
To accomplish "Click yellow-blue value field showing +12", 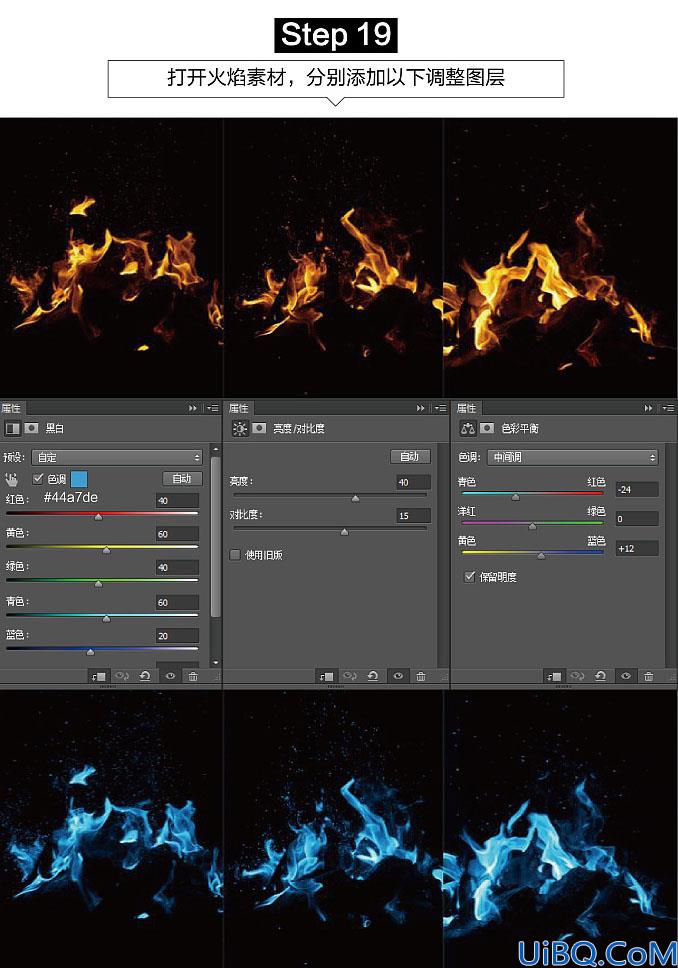I will 637,548.
